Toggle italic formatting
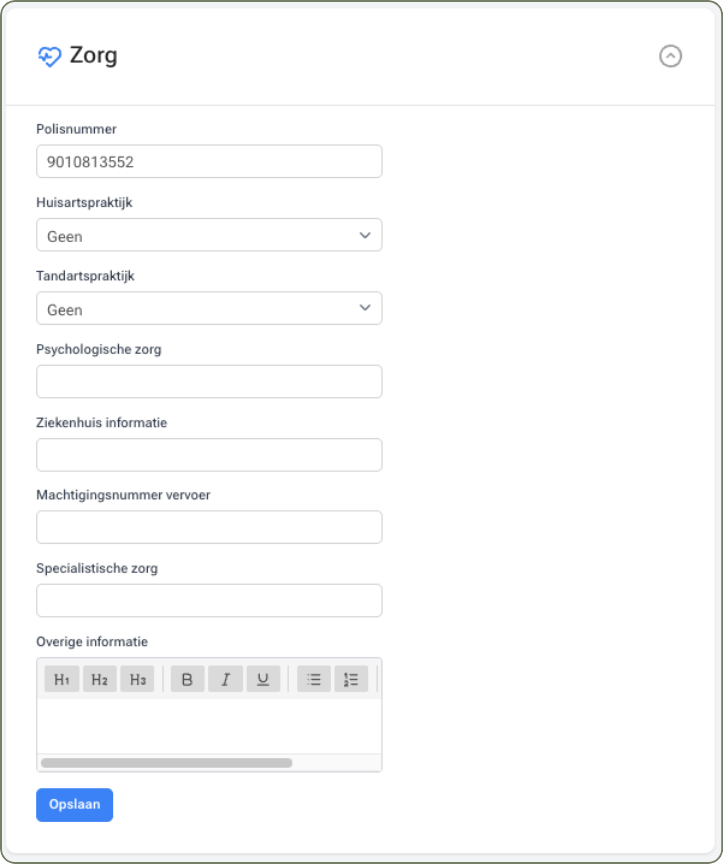This screenshot has width=724, height=864. click(x=225, y=680)
